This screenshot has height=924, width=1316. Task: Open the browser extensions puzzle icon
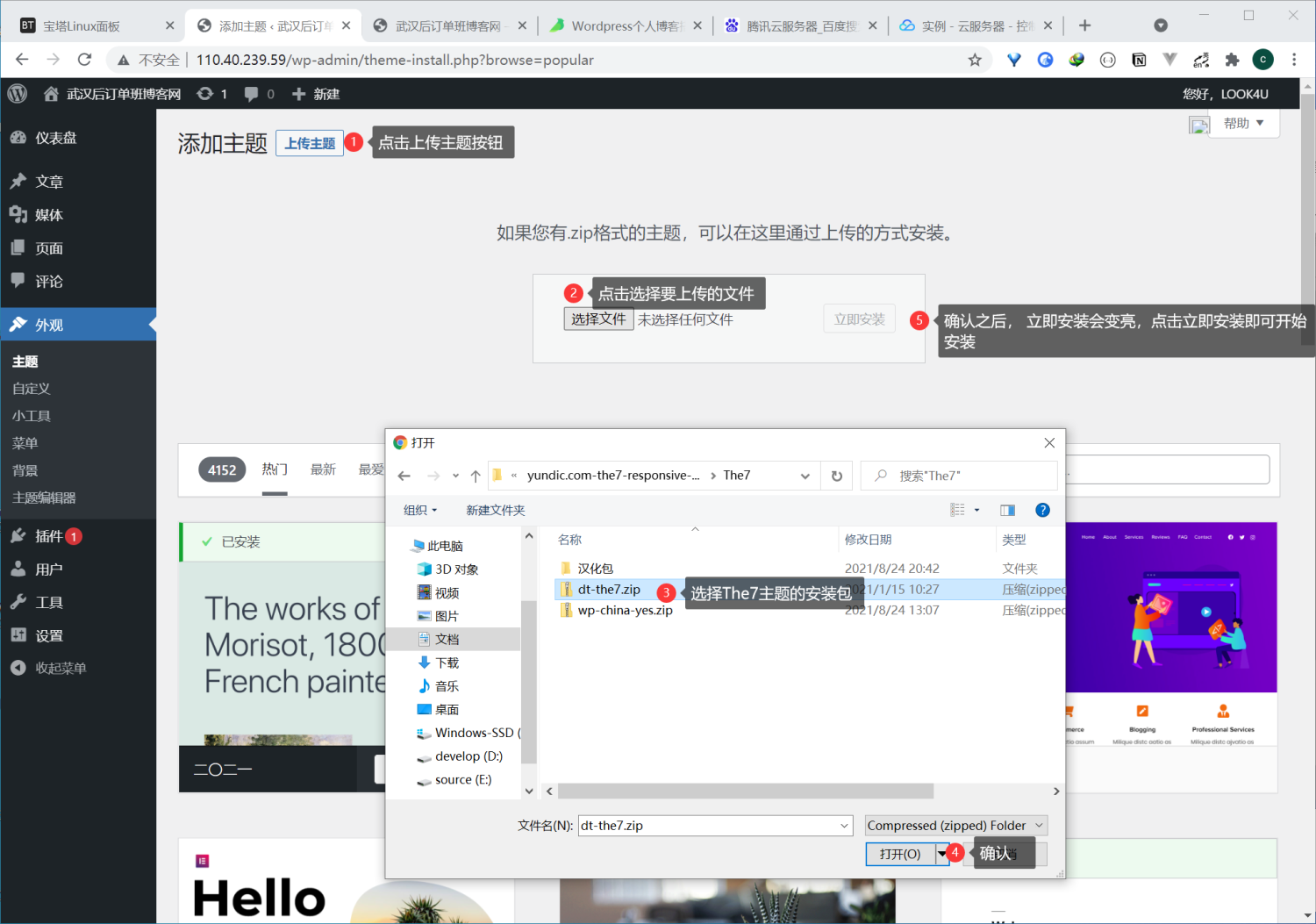click(1233, 60)
